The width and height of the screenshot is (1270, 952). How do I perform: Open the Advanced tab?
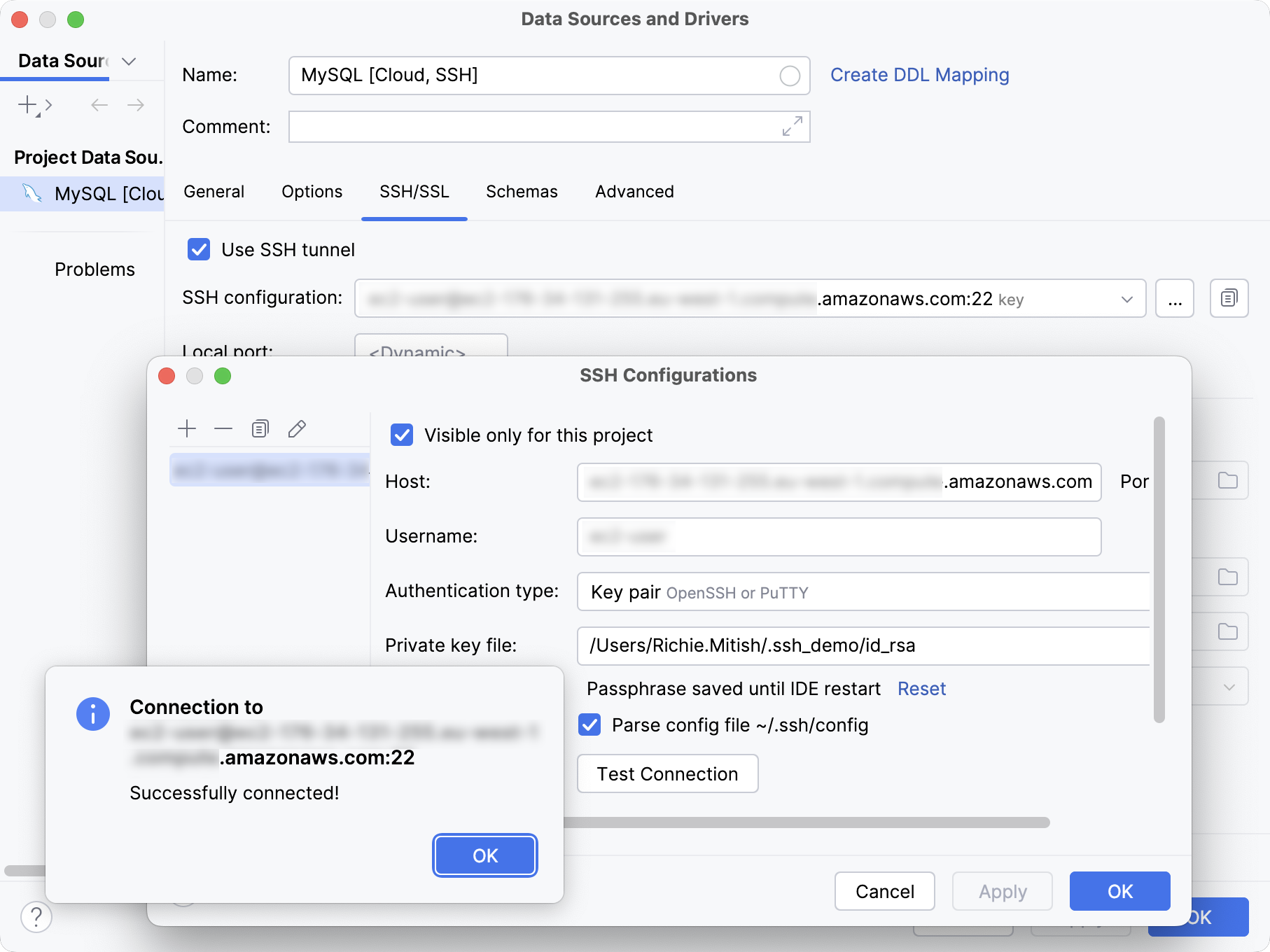634,192
